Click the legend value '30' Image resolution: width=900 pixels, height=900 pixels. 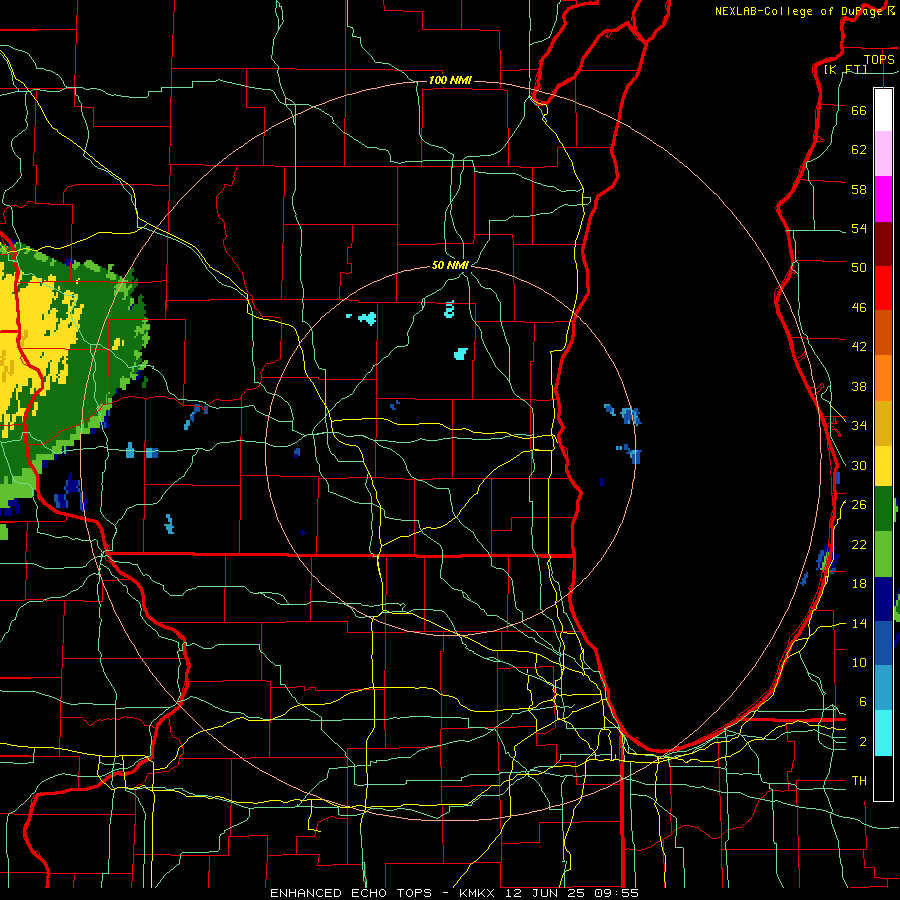[x=859, y=465]
